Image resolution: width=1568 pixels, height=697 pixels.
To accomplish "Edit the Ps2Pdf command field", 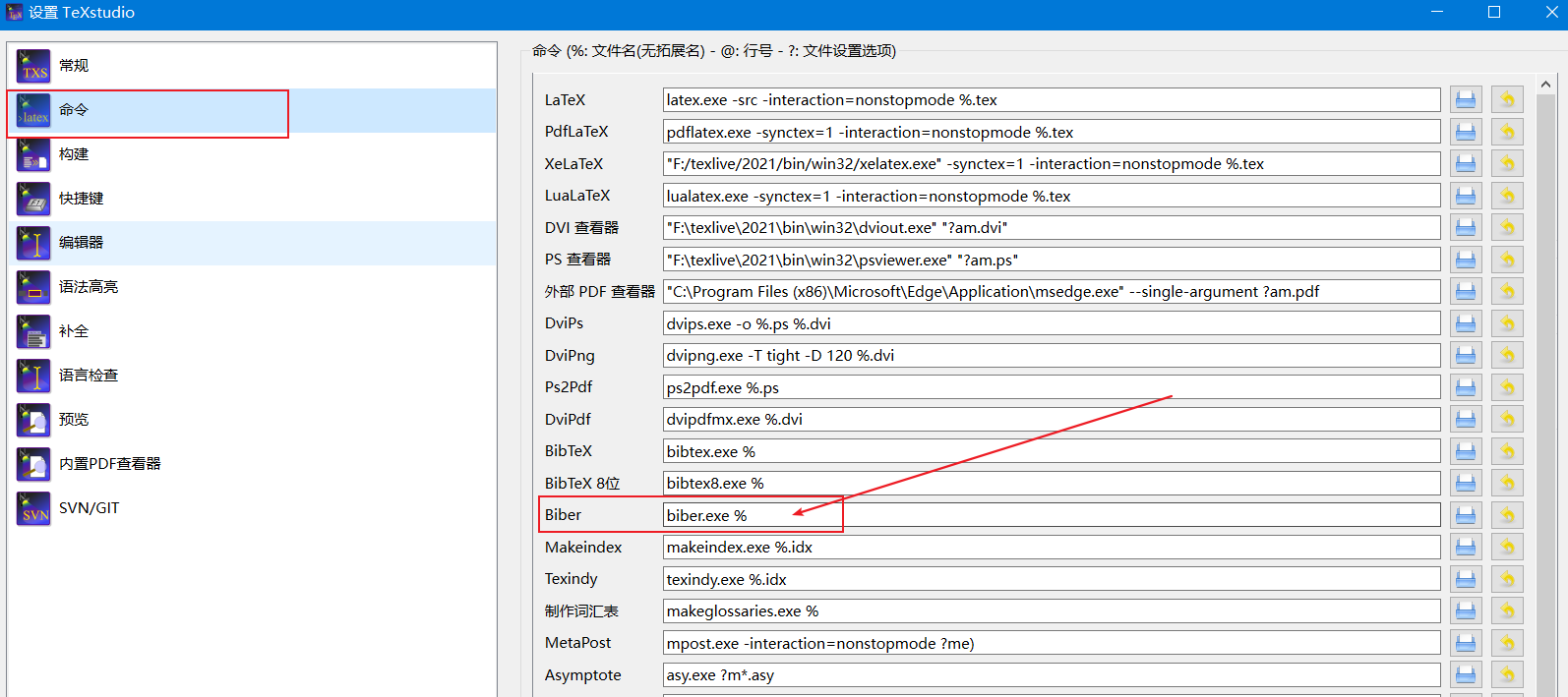I will (1052, 387).
